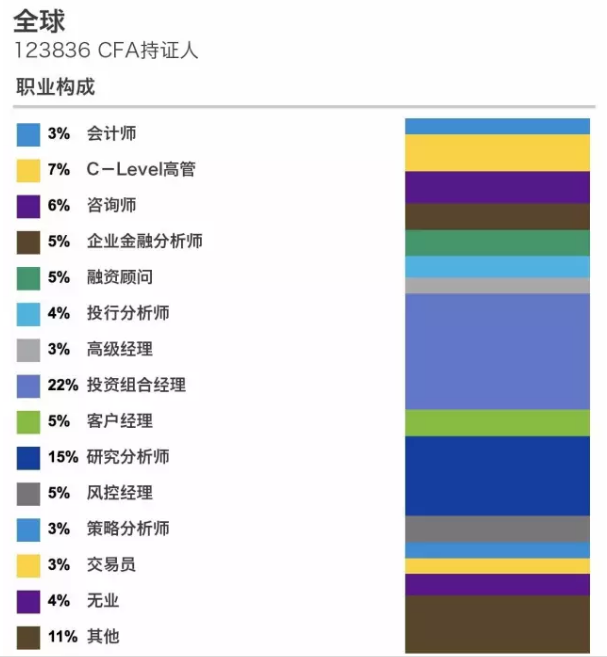Click the gray swatch beside 高级经理
Viewport: 607px width, 657px height.
click(28, 350)
